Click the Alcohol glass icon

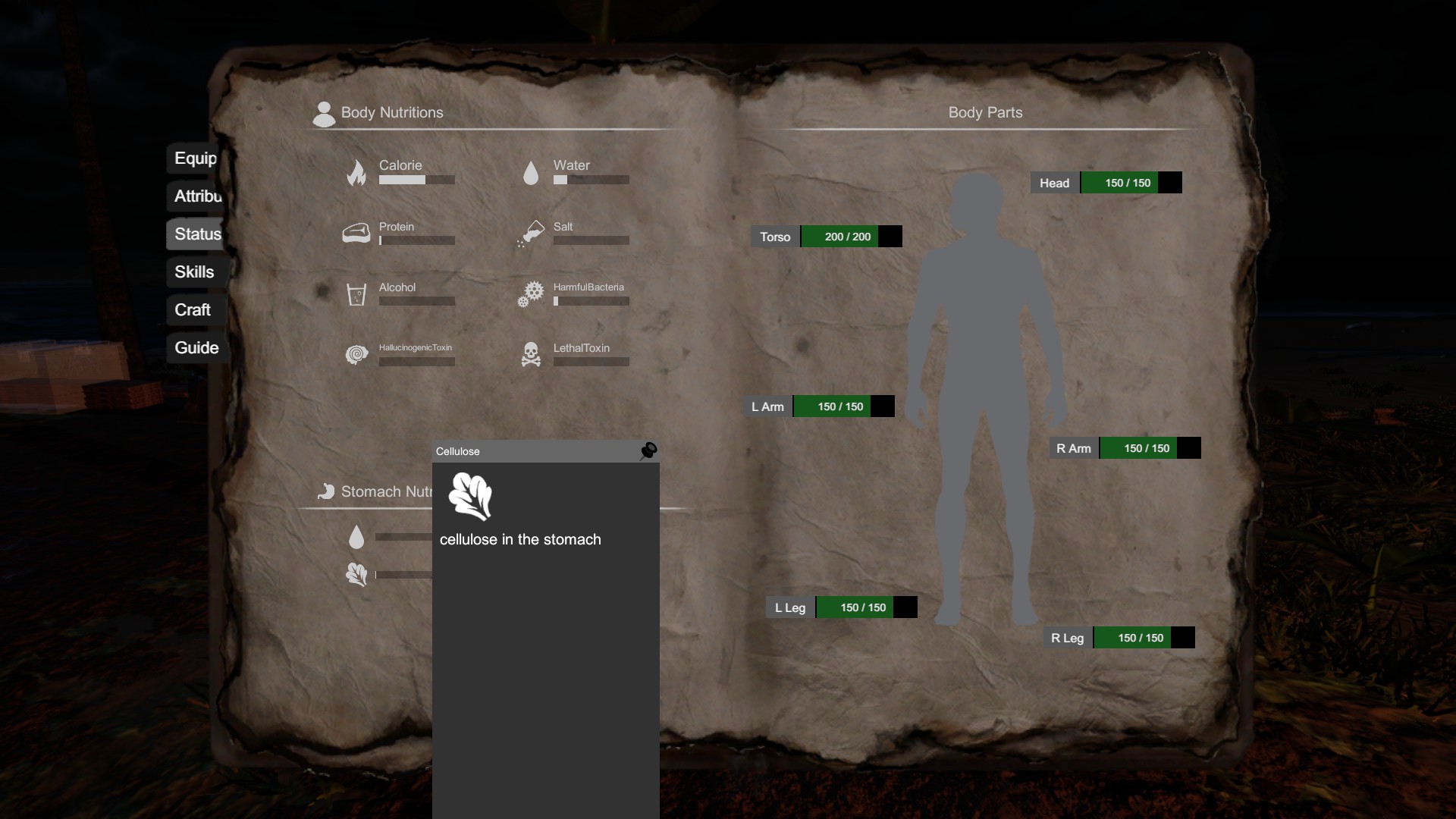(356, 294)
